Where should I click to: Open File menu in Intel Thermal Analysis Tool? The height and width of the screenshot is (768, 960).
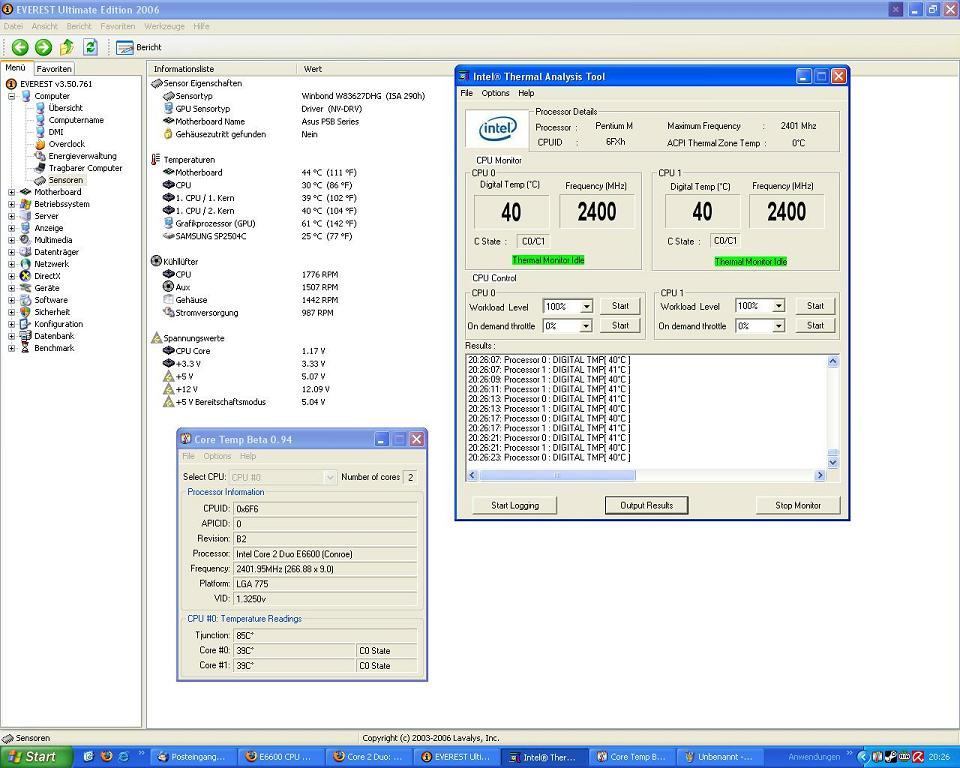[x=467, y=93]
